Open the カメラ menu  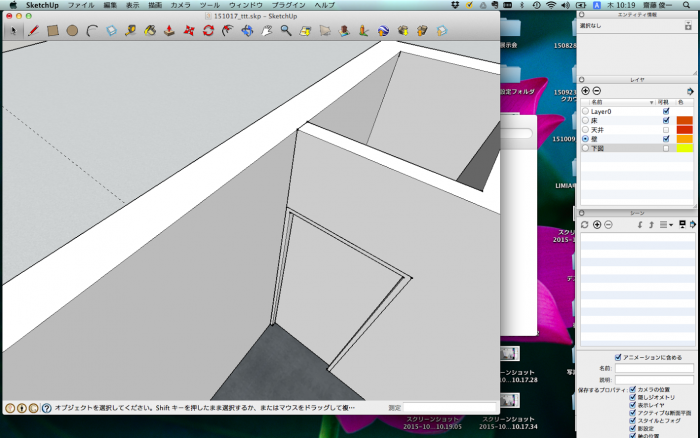(180, 5)
